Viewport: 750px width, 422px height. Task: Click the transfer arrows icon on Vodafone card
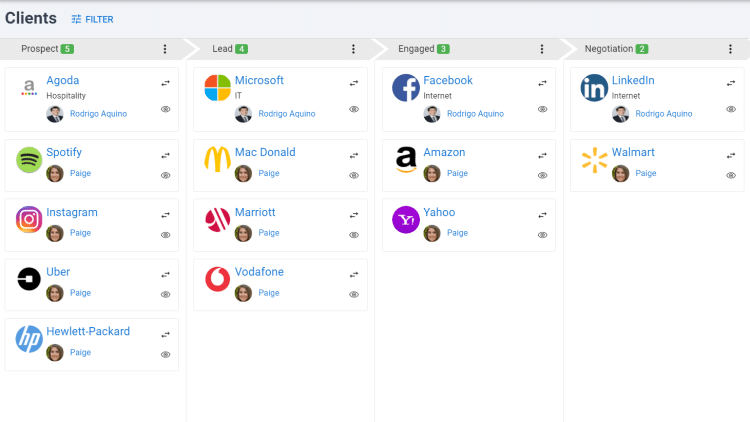click(x=354, y=275)
